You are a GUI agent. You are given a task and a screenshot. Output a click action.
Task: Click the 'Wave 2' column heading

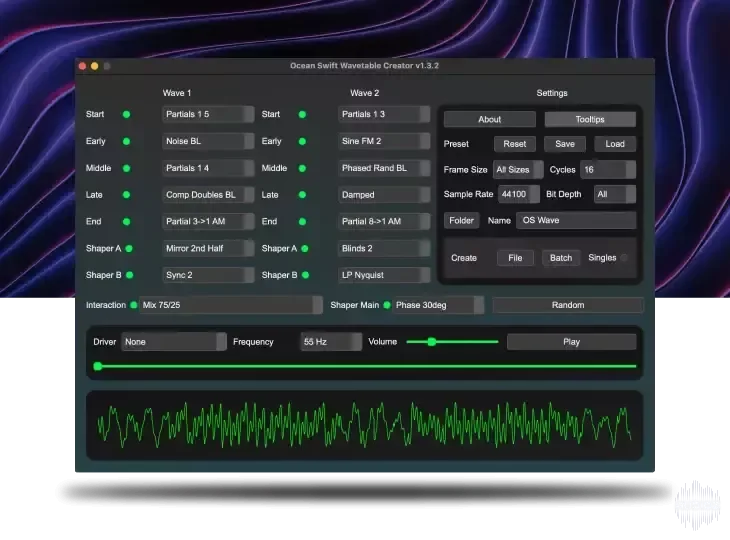(365, 93)
